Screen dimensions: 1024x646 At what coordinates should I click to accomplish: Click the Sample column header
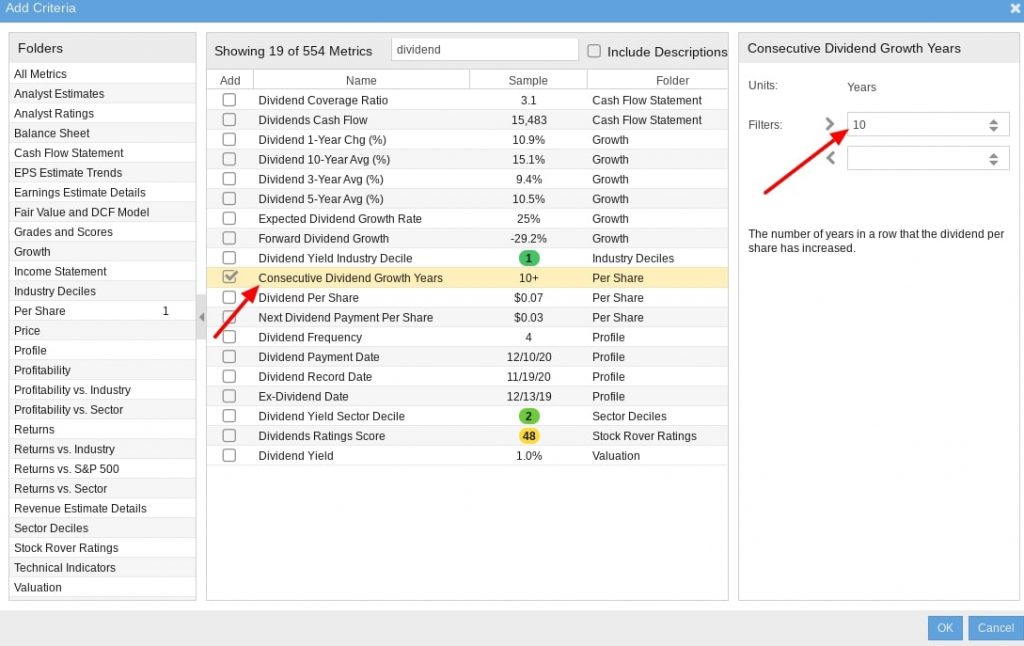[528, 79]
